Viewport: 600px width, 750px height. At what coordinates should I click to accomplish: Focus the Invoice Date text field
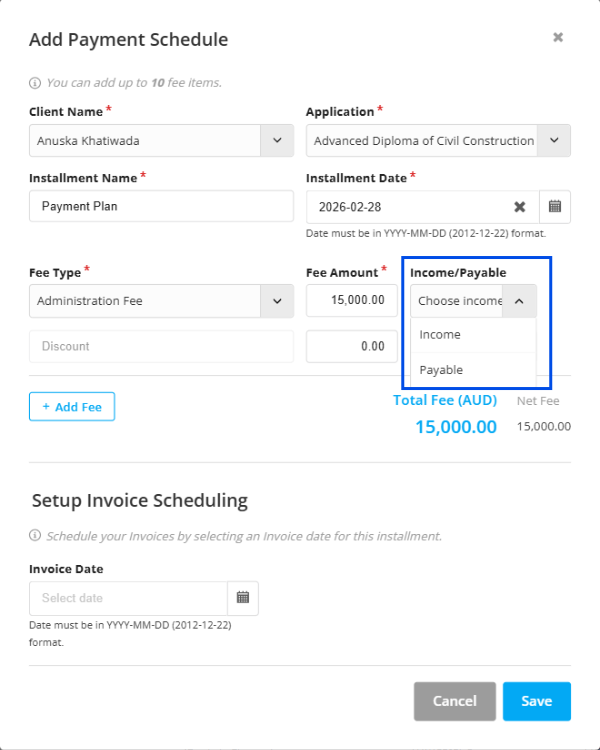pyautogui.click(x=129, y=598)
